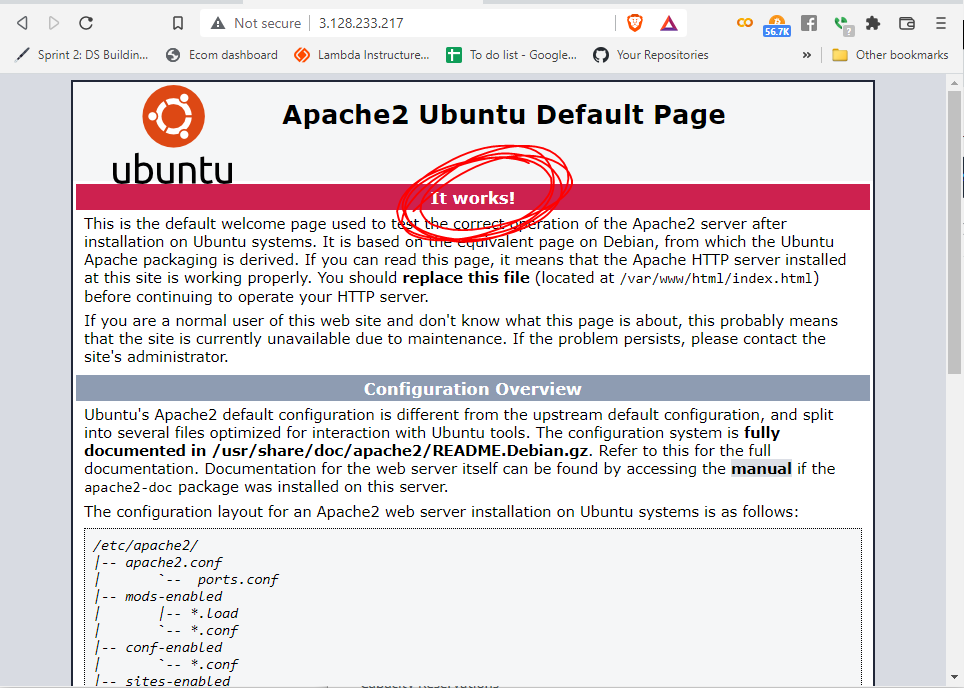Go forward to the next page
964x688 pixels.
[x=54, y=23]
